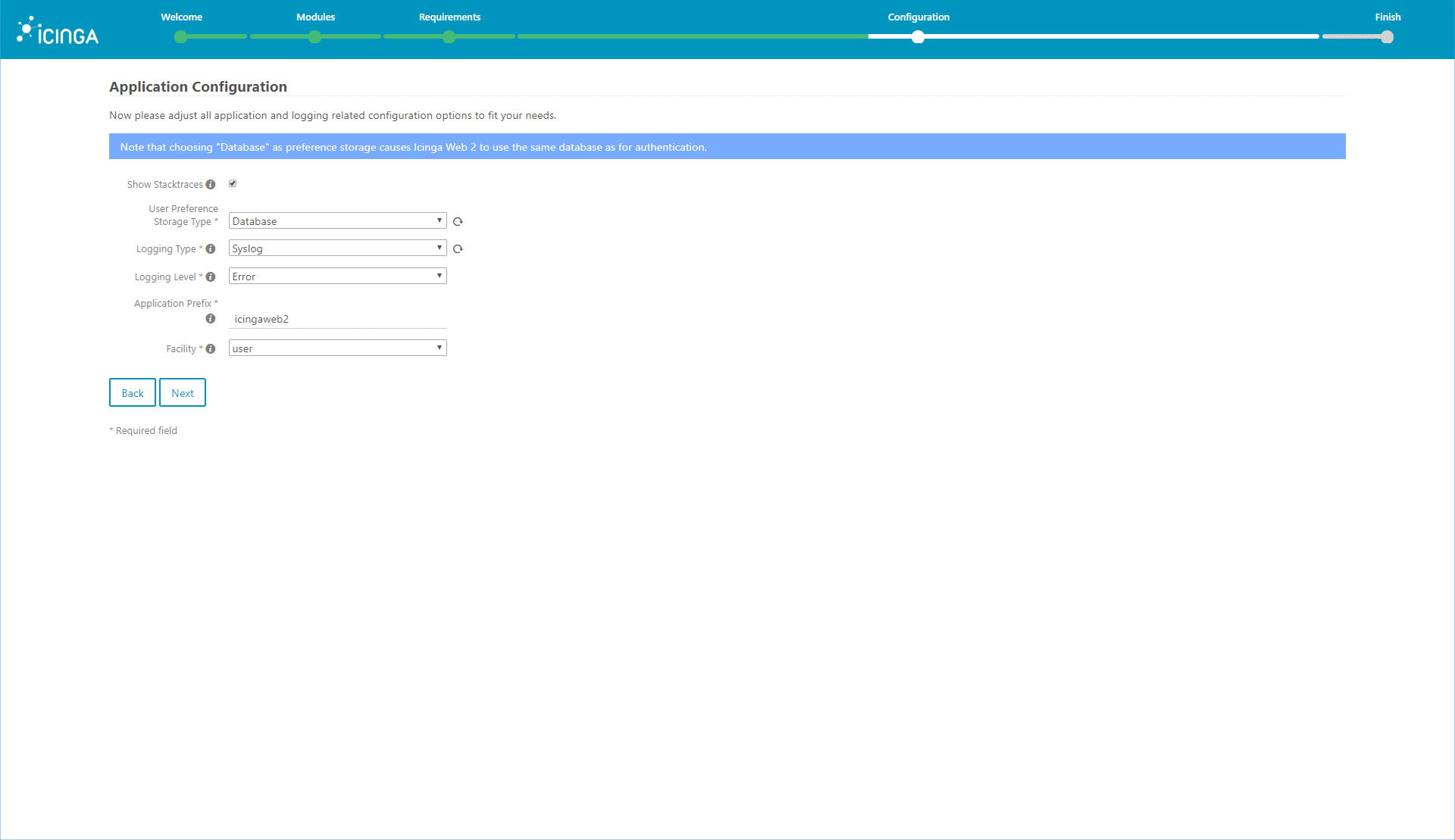Select the Configuration wizard step
Image resolution: width=1455 pixels, height=840 pixels.
pos(918,17)
